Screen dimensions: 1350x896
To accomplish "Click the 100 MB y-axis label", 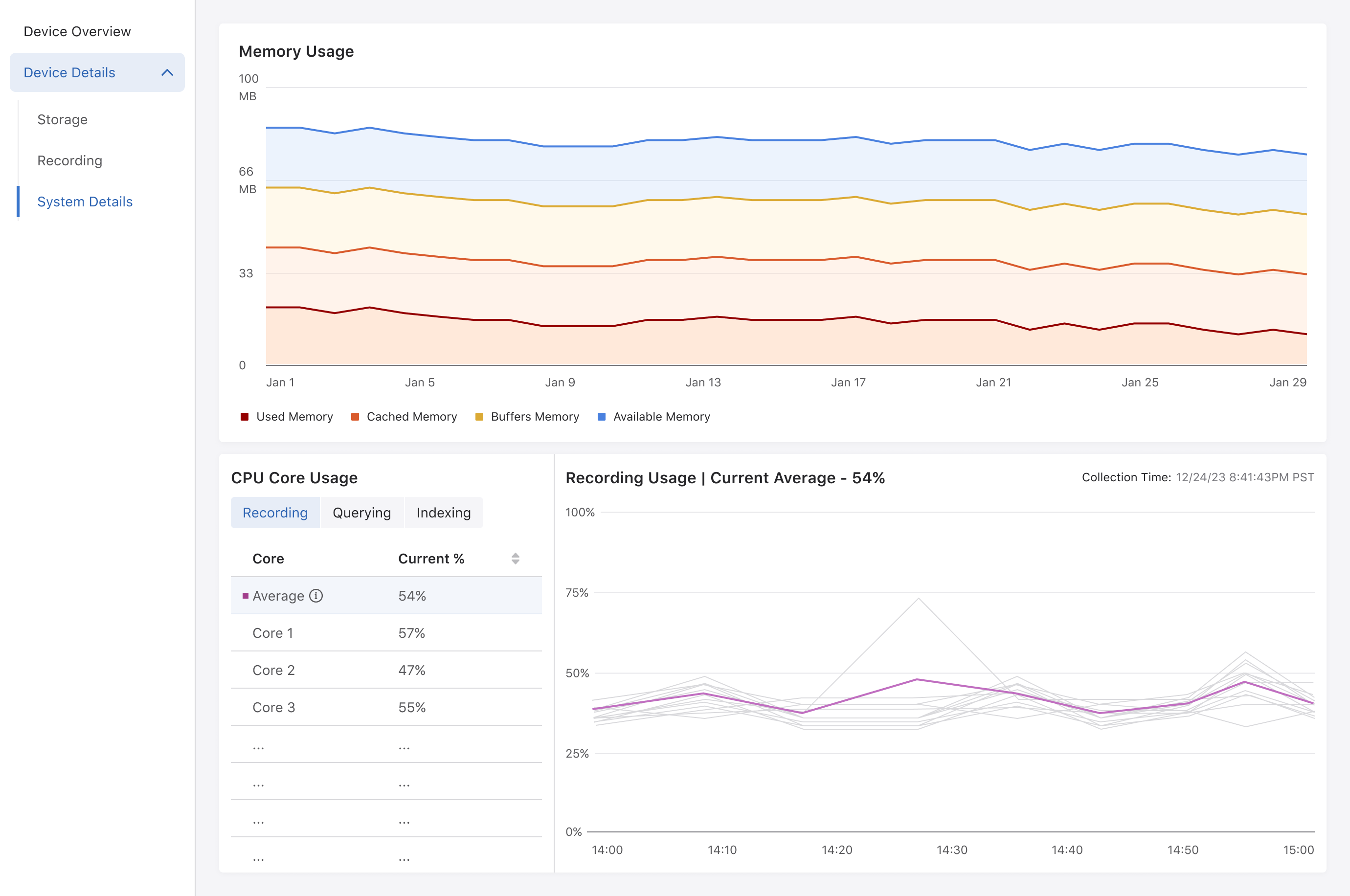I will pos(248,88).
